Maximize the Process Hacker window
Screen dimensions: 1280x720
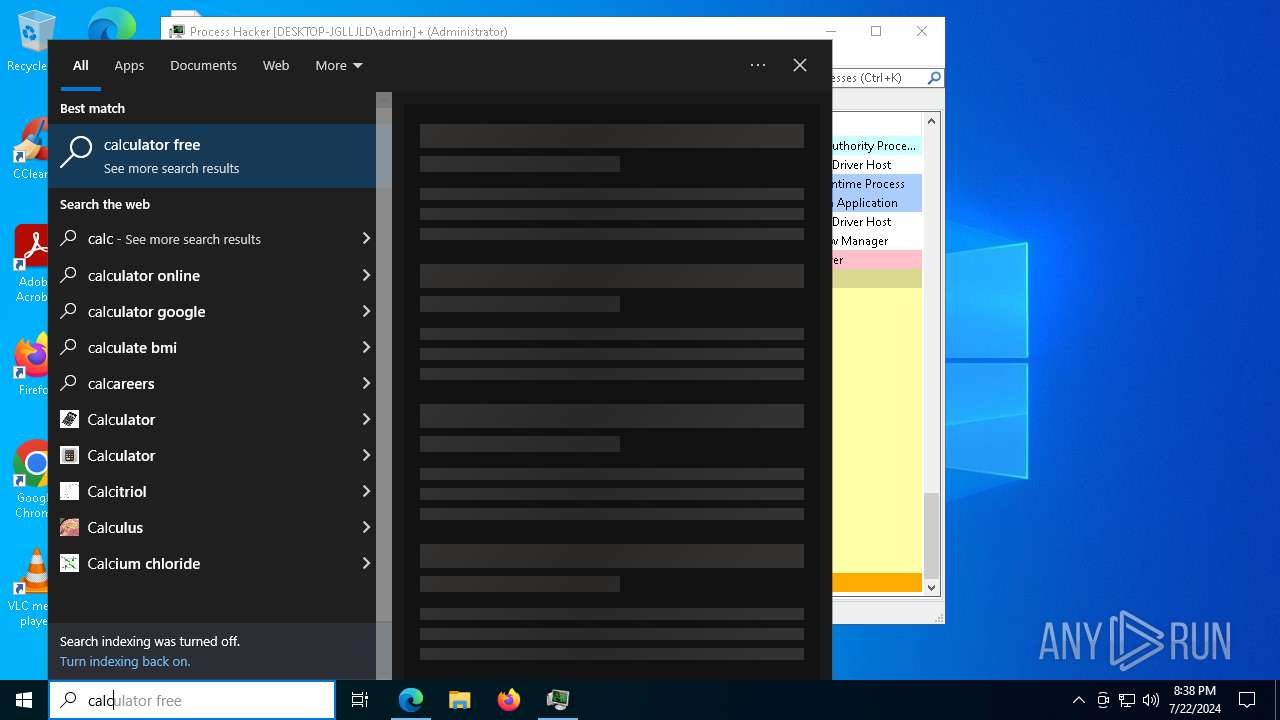click(x=876, y=31)
